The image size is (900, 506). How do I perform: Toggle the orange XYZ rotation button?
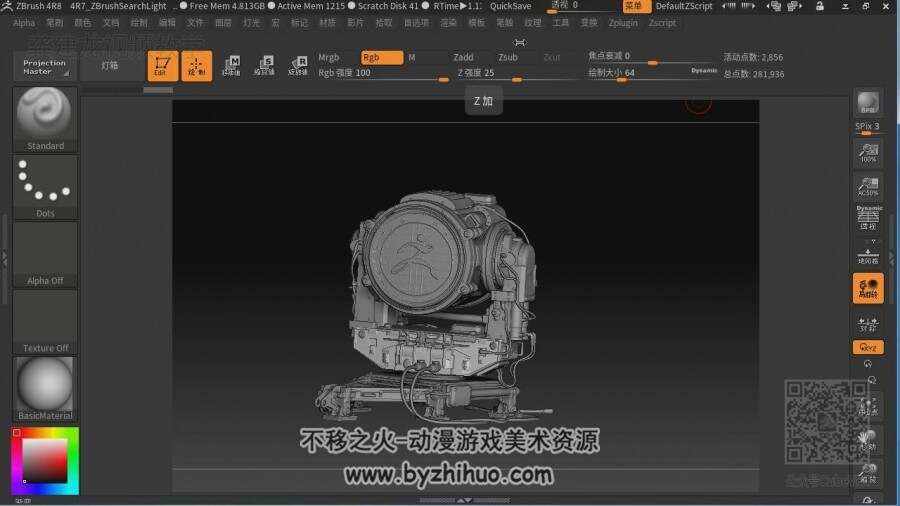868,347
